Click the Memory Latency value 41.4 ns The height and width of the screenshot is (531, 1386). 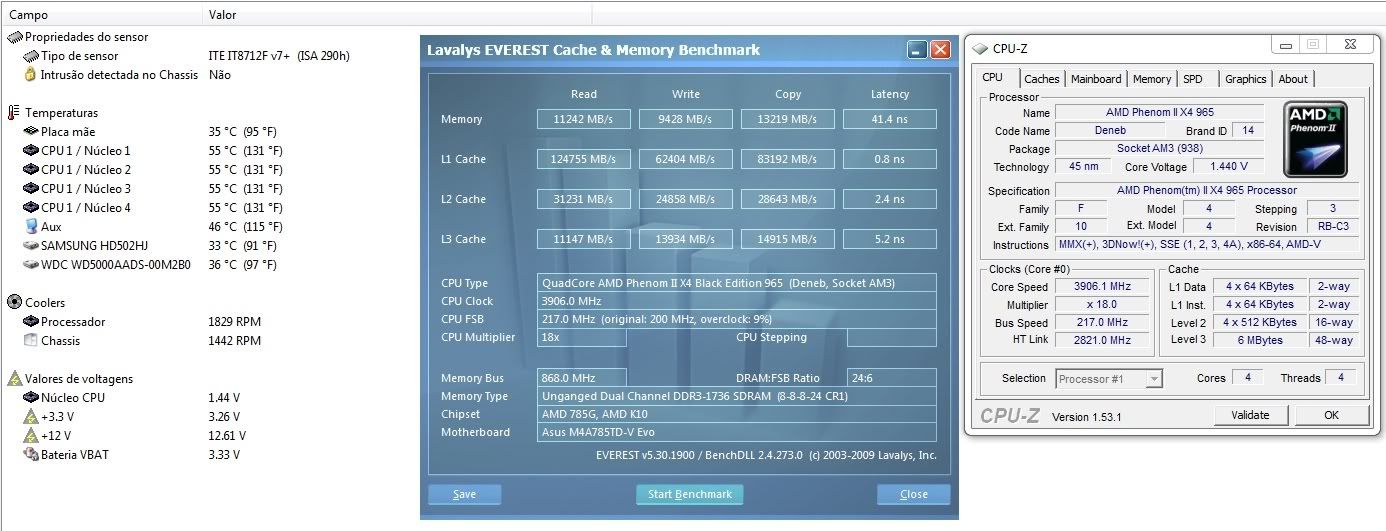click(x=890, y=119)
